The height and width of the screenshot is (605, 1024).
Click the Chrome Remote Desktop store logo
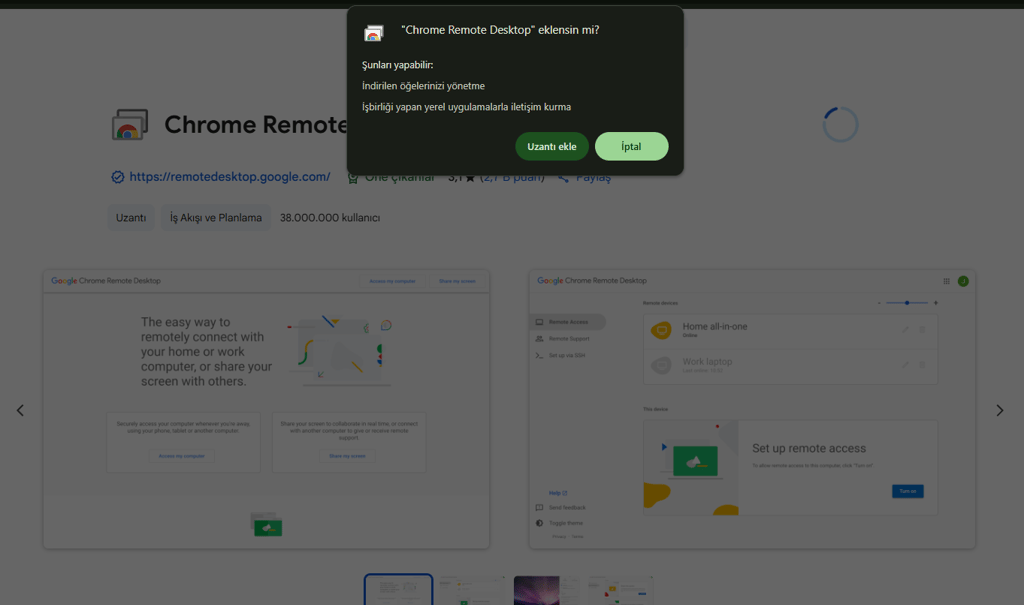[x=129, y=124]
